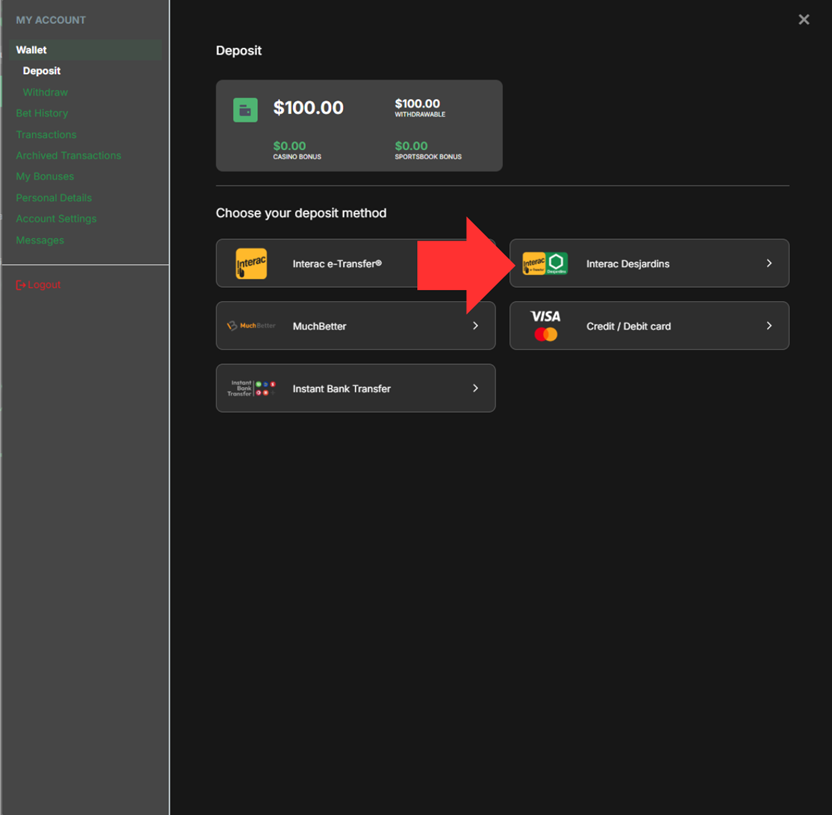Screen dimensions: 832x815
Task: Expand the Credit / Debit card chevron
Action: [769, 326]
